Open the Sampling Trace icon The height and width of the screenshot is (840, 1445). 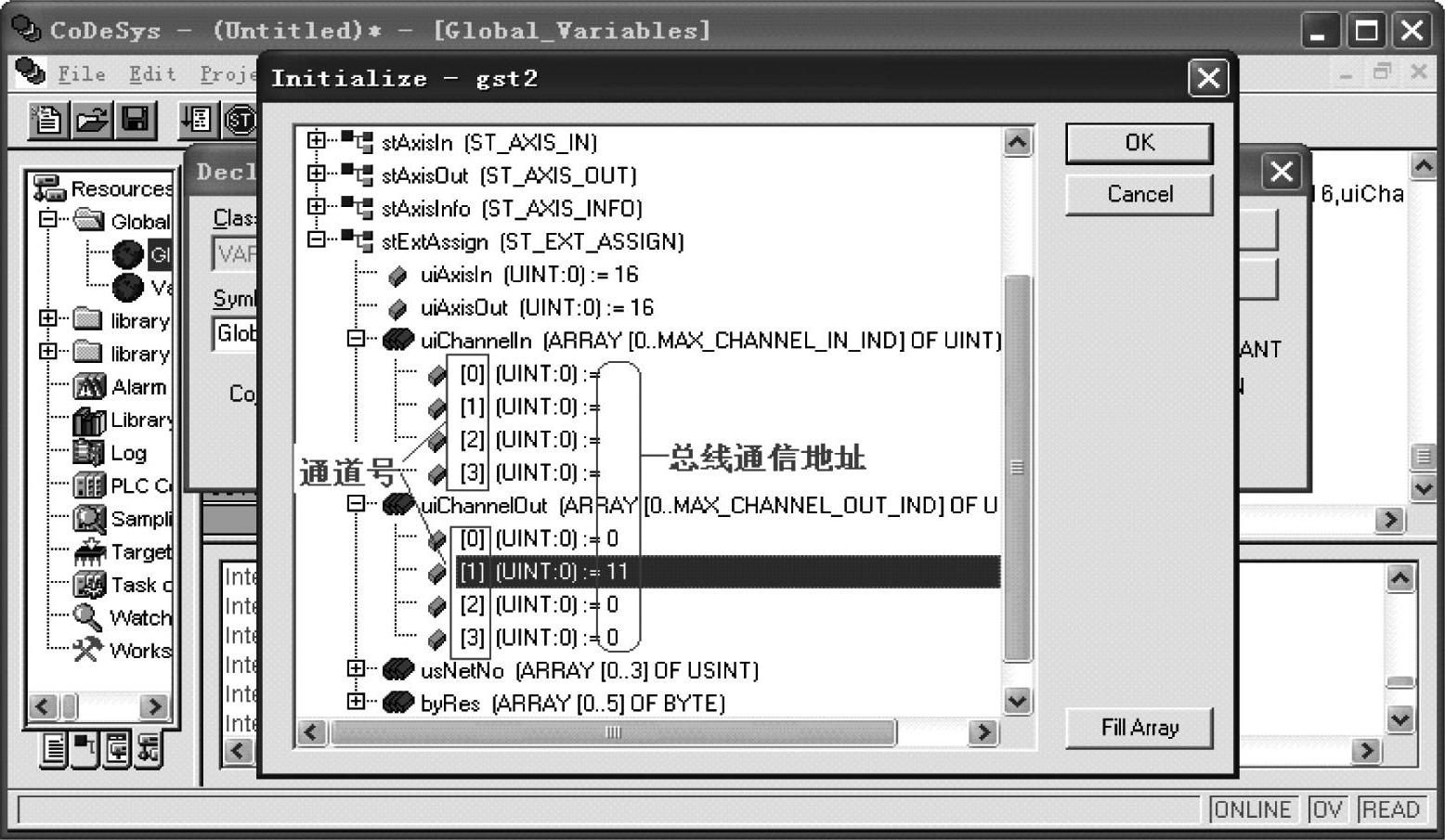[x=89, y=518]
